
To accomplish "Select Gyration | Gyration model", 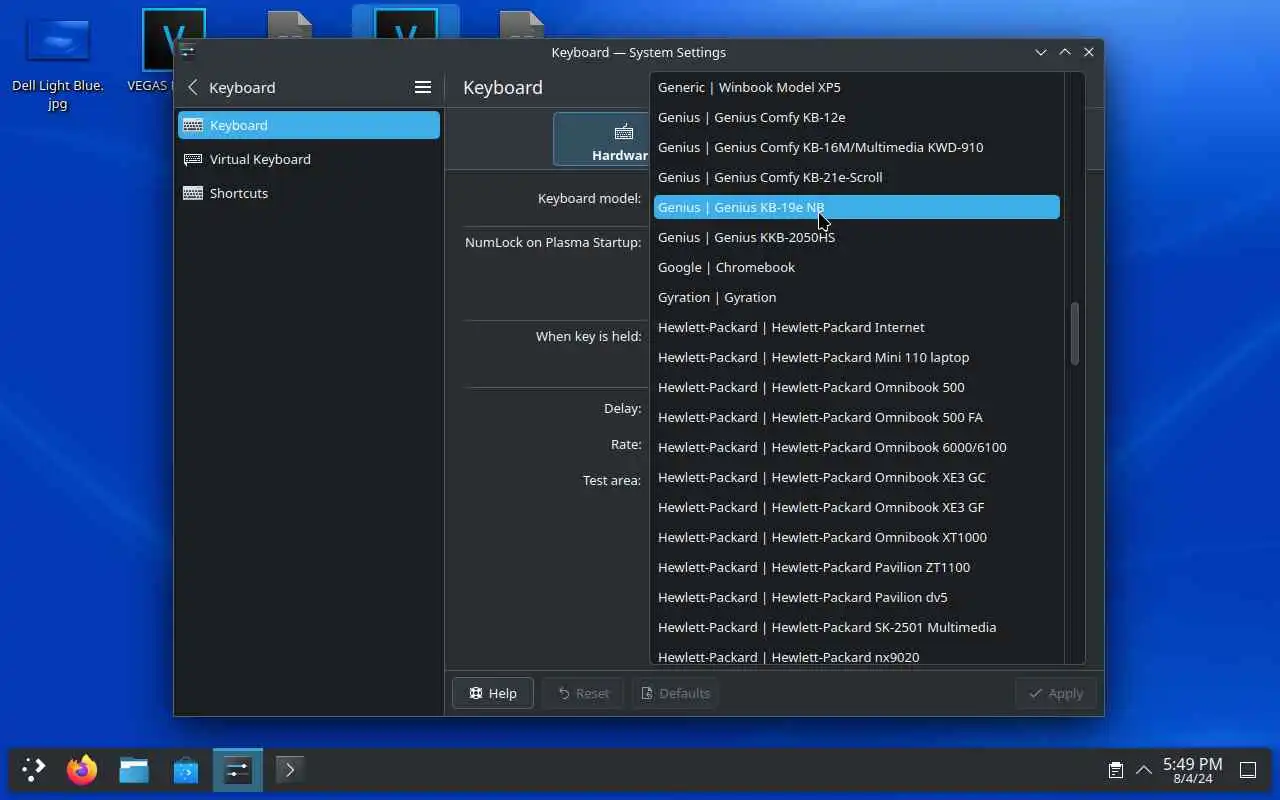I will coord(857,297).
